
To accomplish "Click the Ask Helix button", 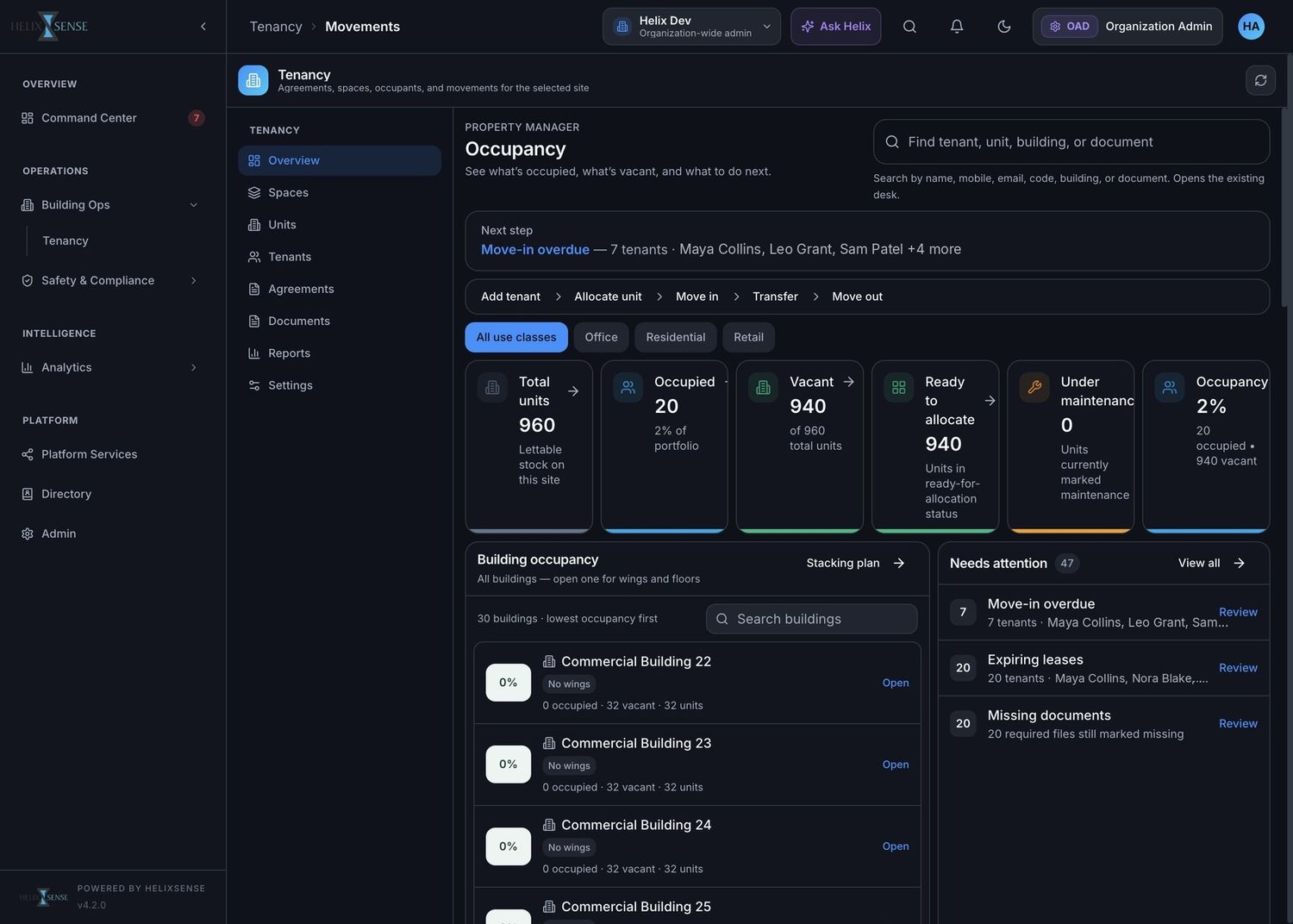I will [836, 27].
